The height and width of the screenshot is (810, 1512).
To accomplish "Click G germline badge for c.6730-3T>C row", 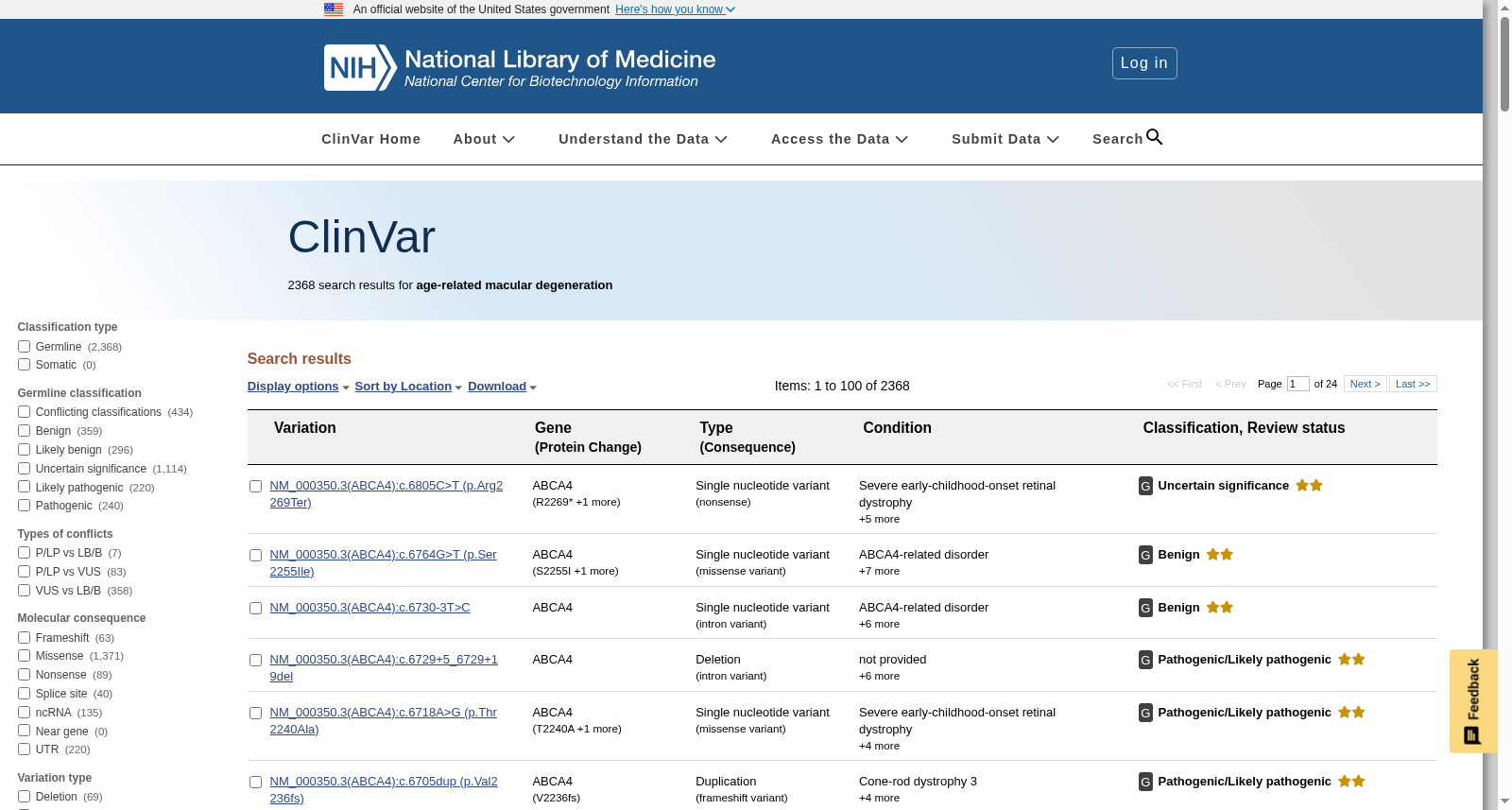I will tap(1145, 608).
